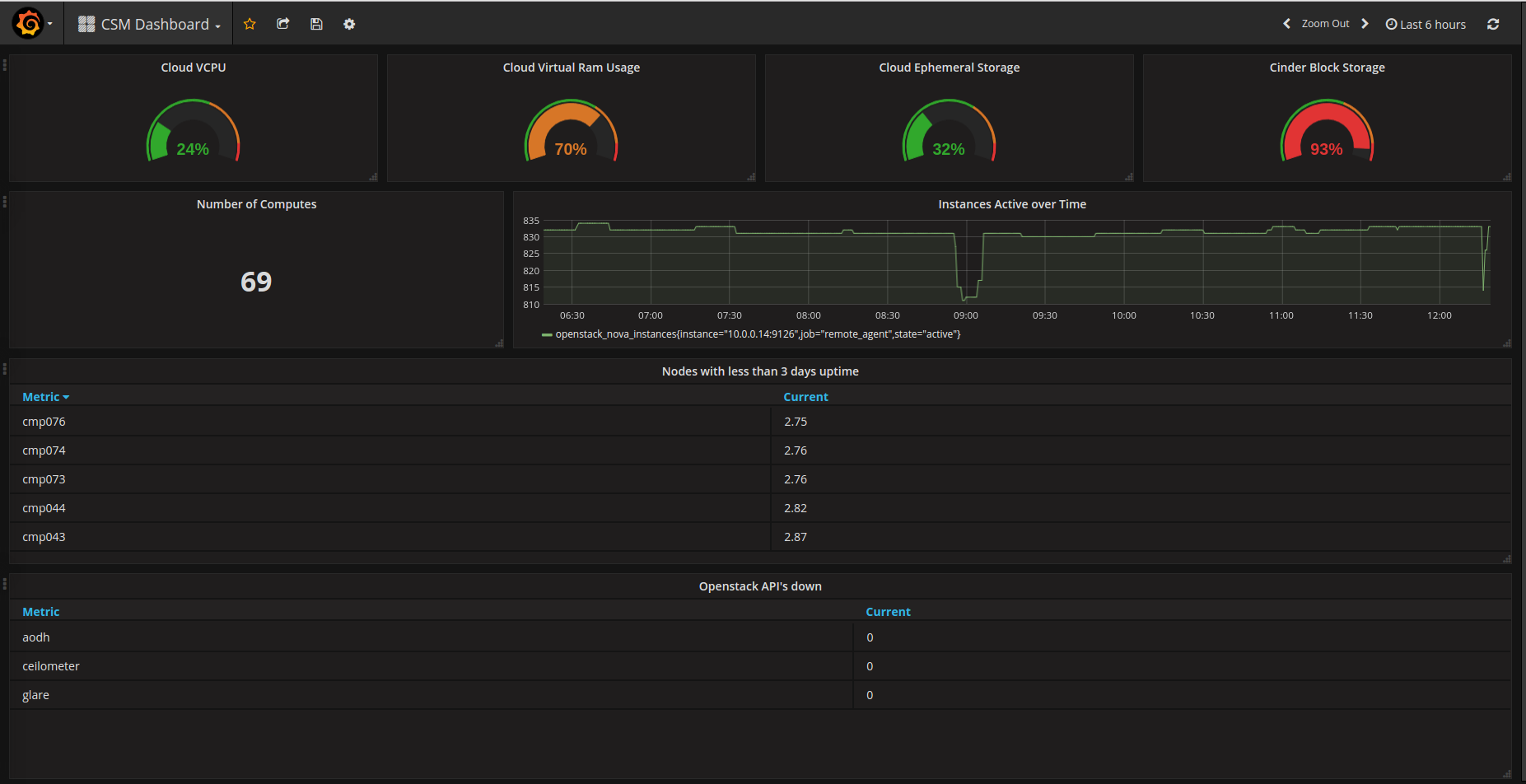Select the glare API row
This screenshot has height=784, width=1526.
pyautogui.click(x=760, y=695)
